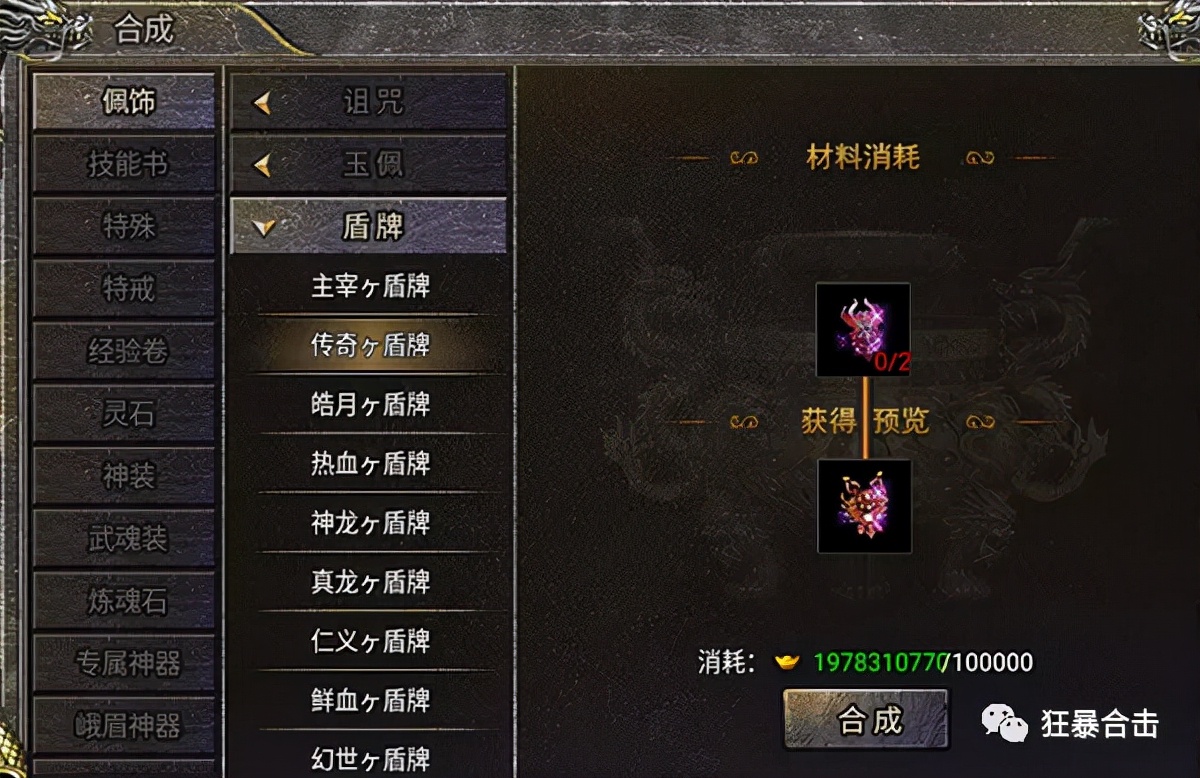Viewport: 1200px width, 778px height.
Task: Open the 灵石 tab
Action: point(125,414)
